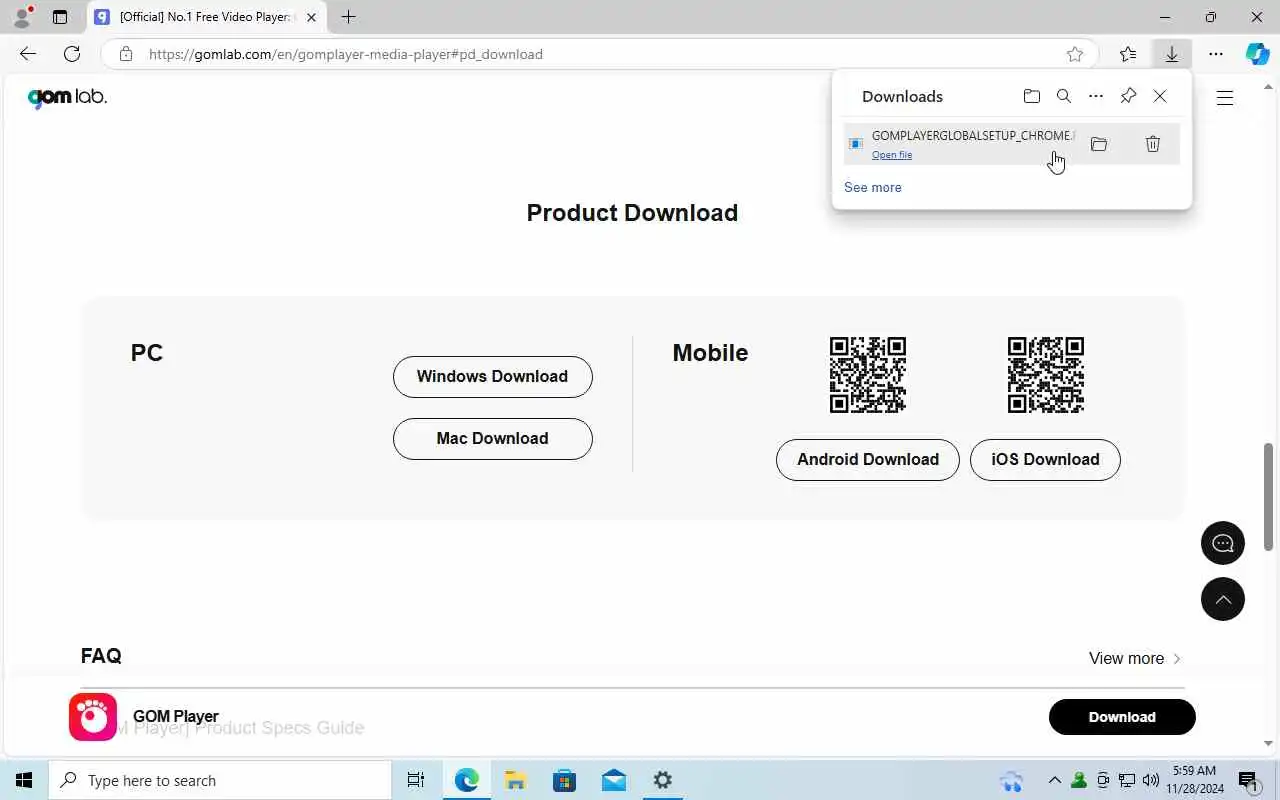The image size is (1280, 800).
Task: Select the GOM Player browser tab
Action: [x=206, y=17]
